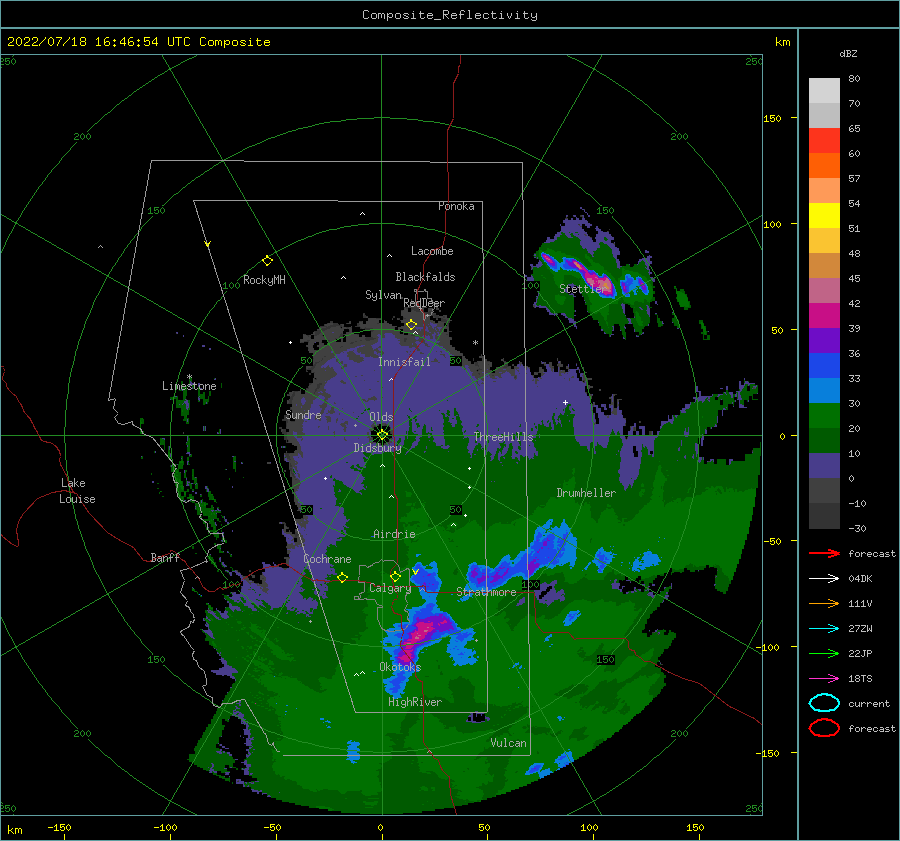Click the Sundre label

(x=303, y=414)
